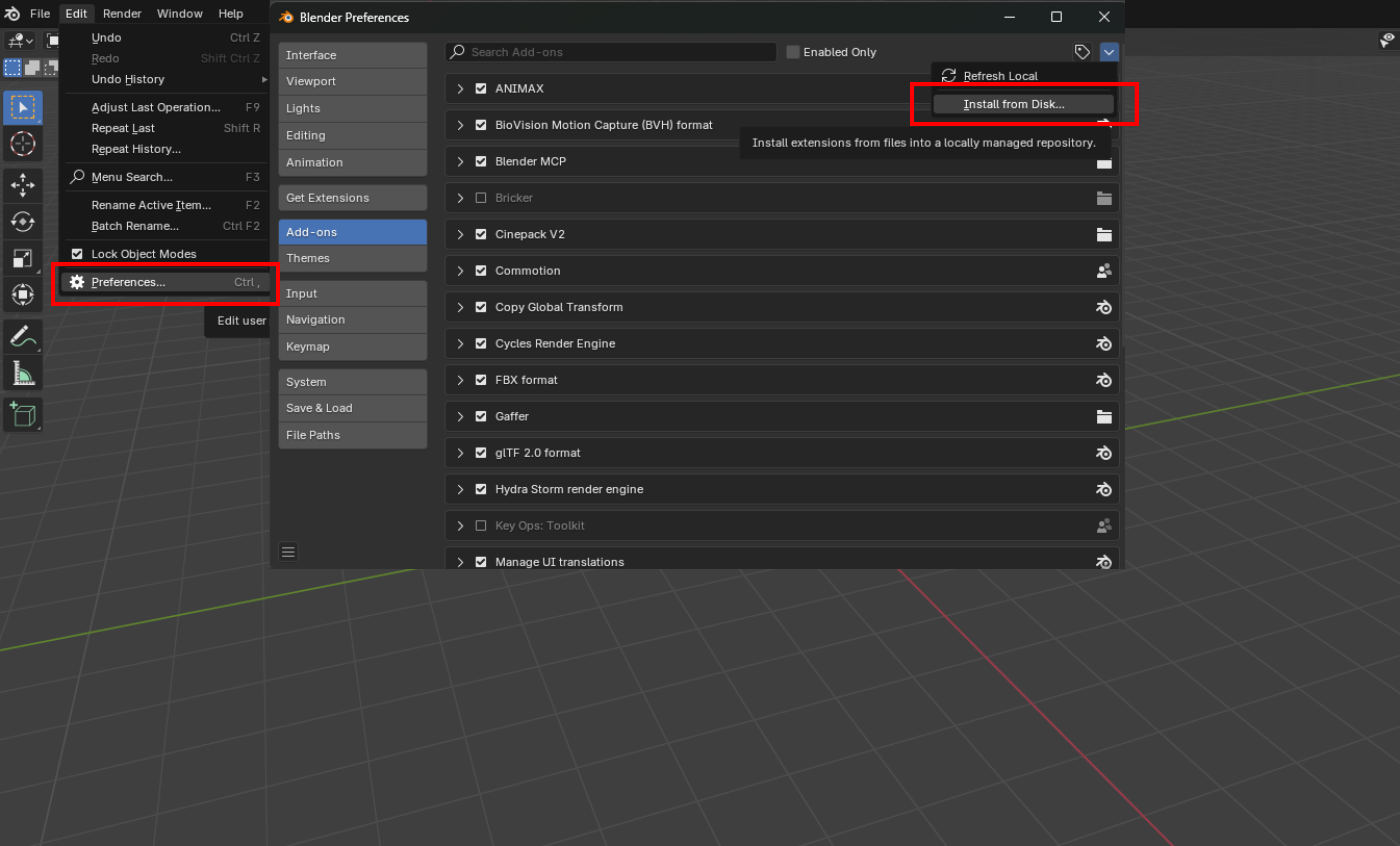Toggle the Enabled Only checkbox
This screenshot has height=846, width=1400.
pos(792,52)
